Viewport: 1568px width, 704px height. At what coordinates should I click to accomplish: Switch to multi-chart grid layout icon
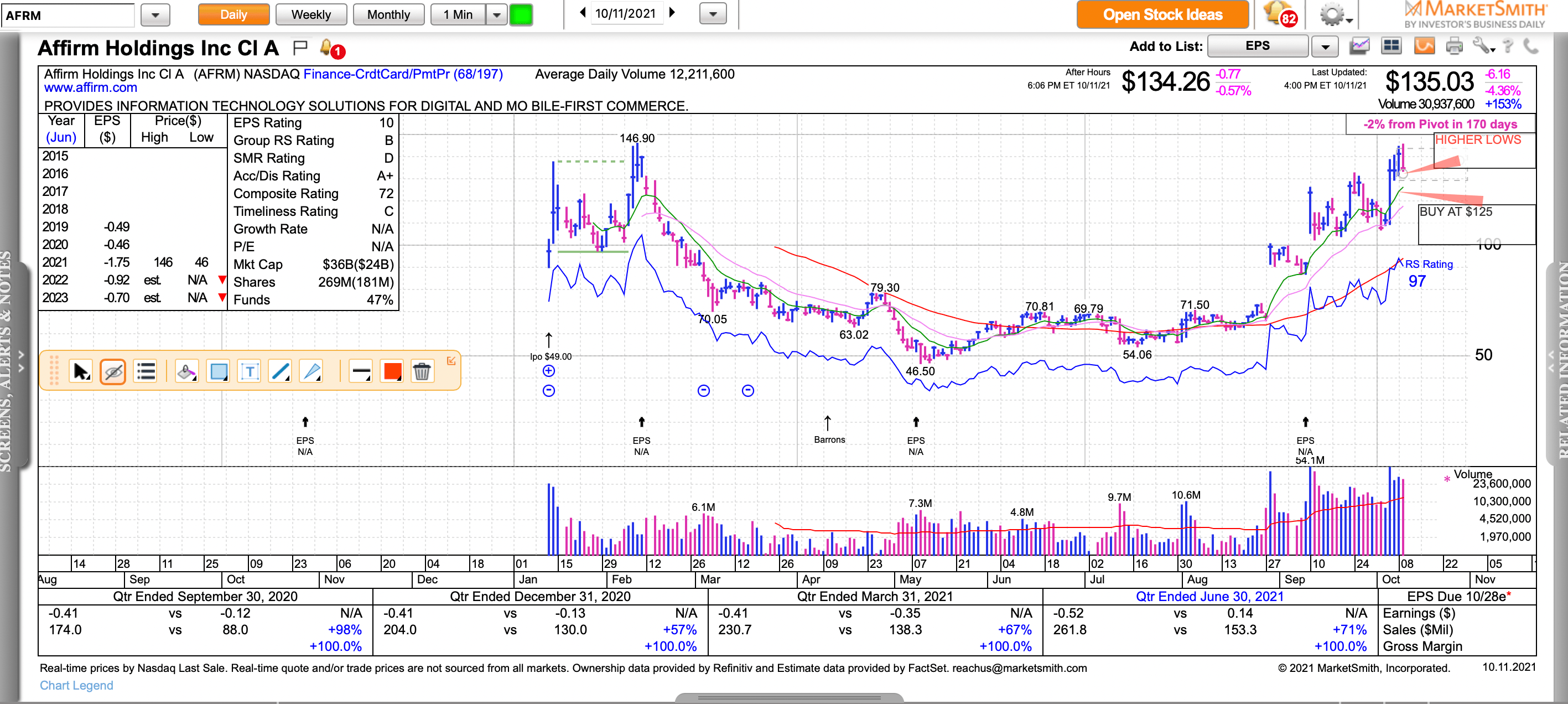[1392, 46]
